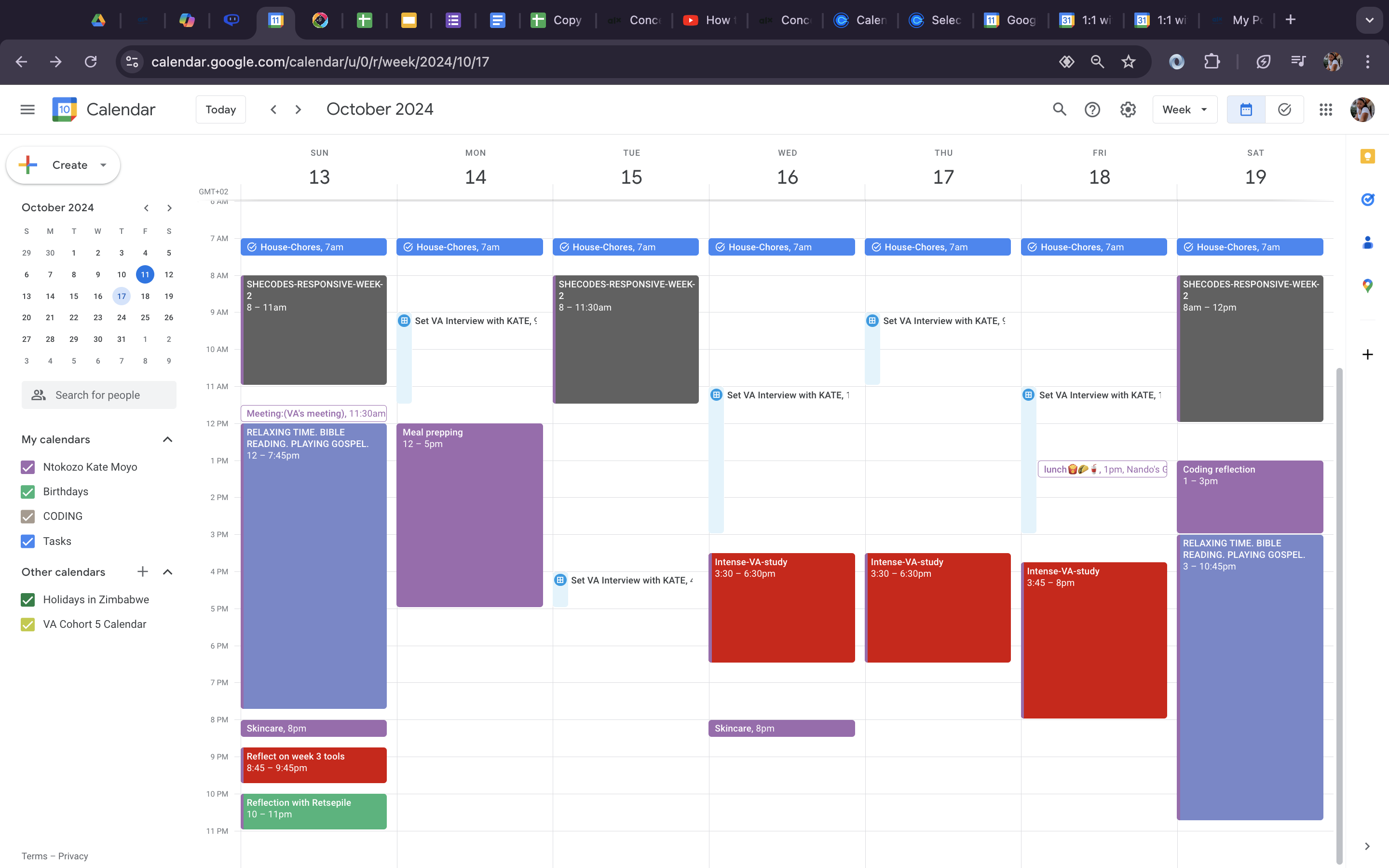Toggle CODING calendar visibility checkbox
The image size is (1389, 868).
(27, 516)
